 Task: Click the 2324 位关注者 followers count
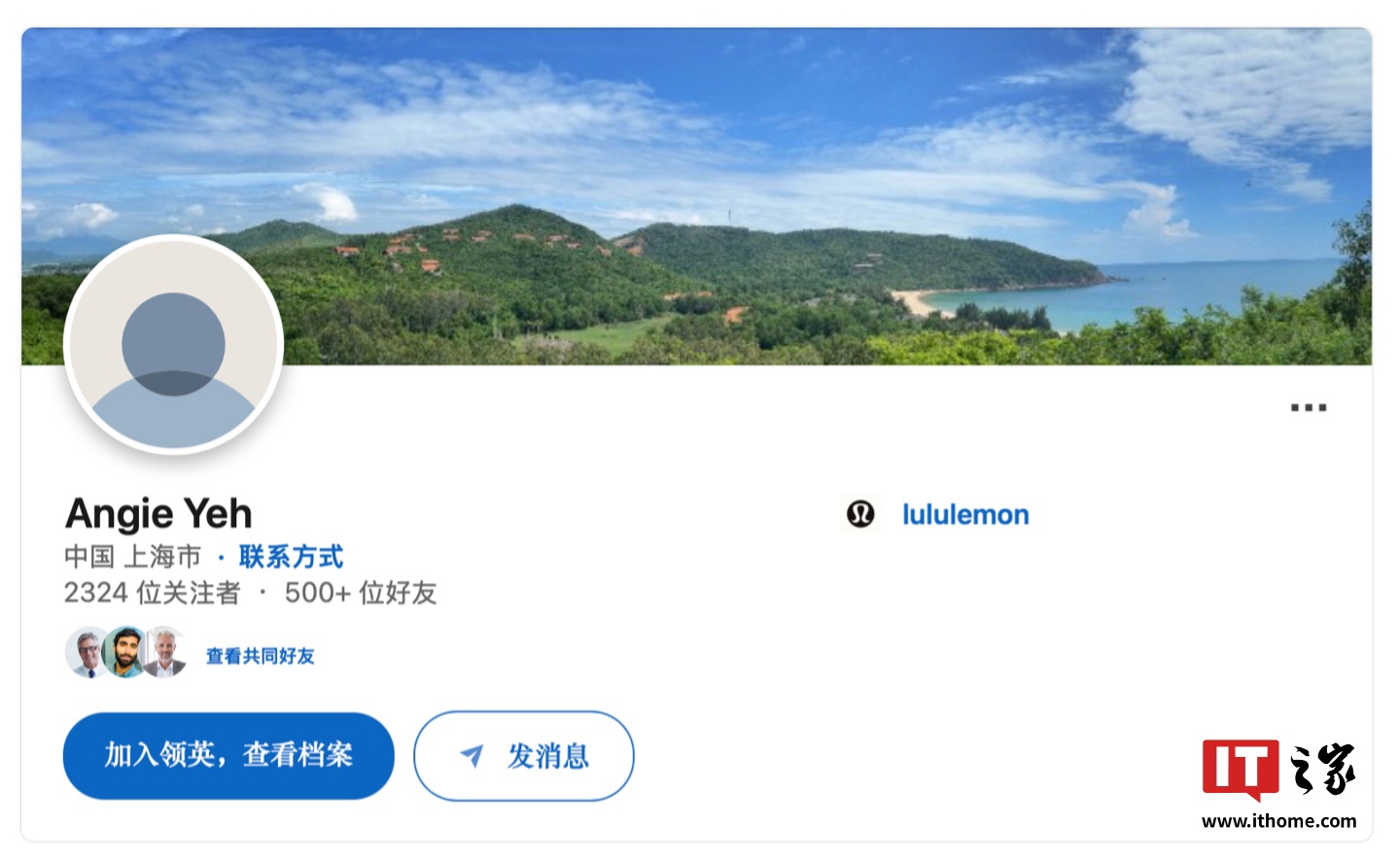pyautogui.click(x=152, y=593)
